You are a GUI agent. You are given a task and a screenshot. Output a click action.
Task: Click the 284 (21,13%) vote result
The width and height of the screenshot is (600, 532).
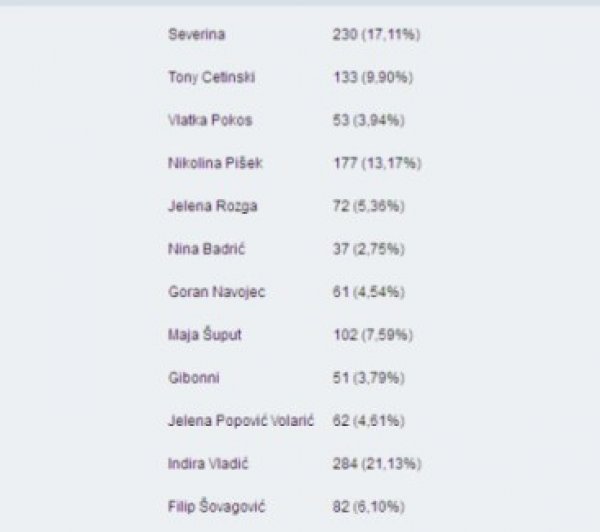click(377, 464)
